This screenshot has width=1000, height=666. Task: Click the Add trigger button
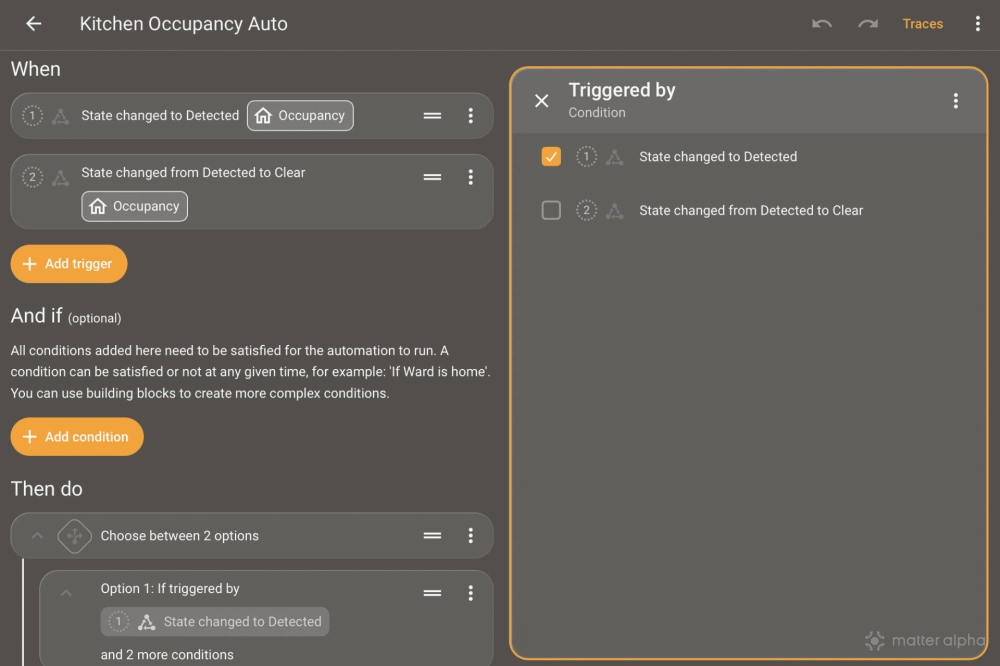[x=69, y=263]
